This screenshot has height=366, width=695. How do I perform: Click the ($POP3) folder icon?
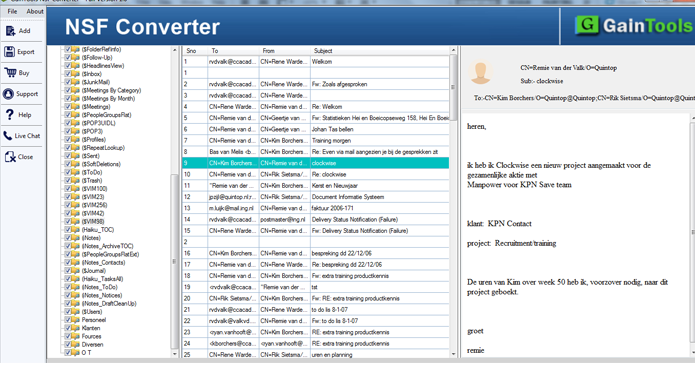76,131
